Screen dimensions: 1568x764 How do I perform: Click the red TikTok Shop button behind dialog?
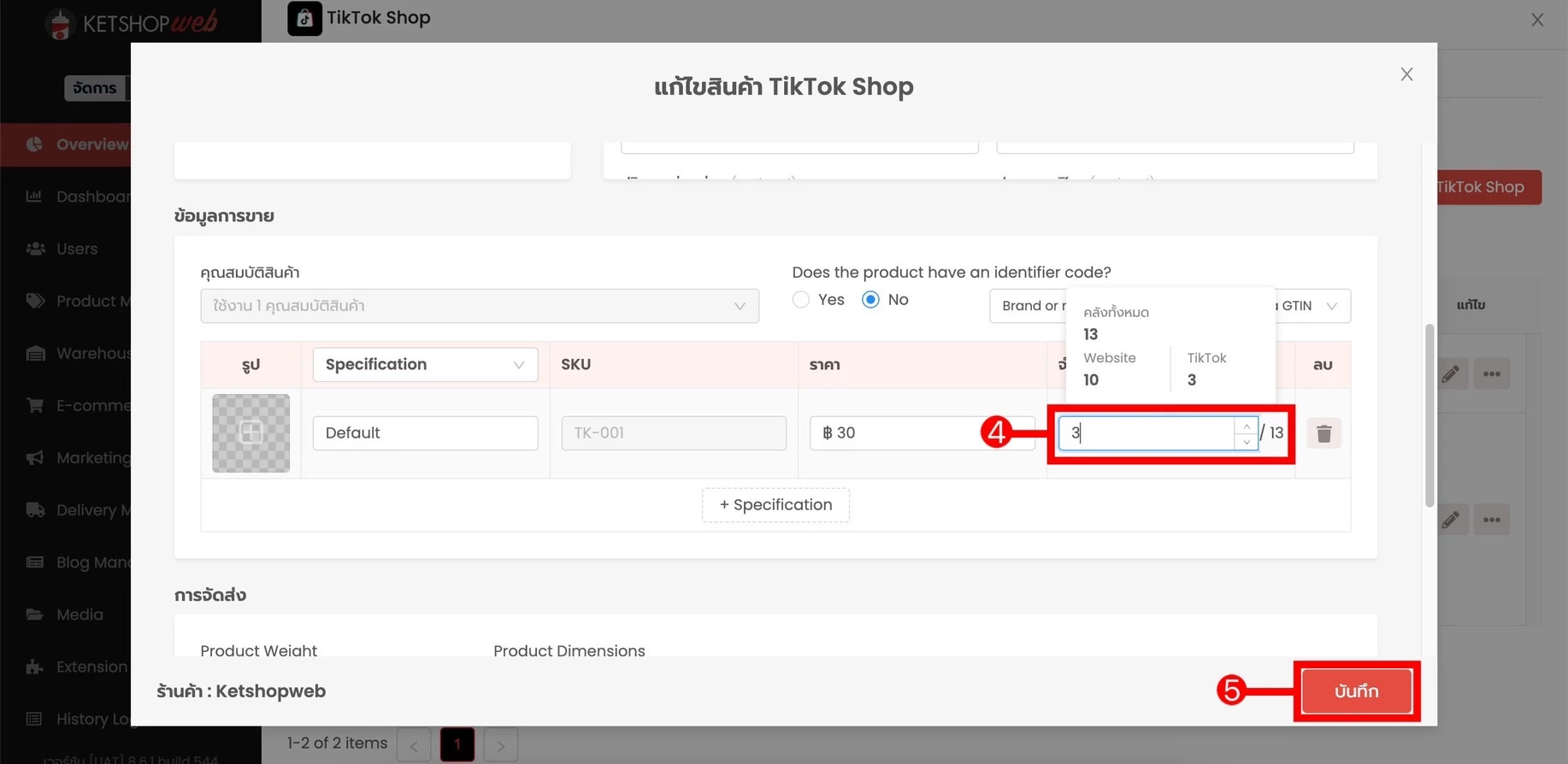pyautogui.click(x=1488, y=187)
